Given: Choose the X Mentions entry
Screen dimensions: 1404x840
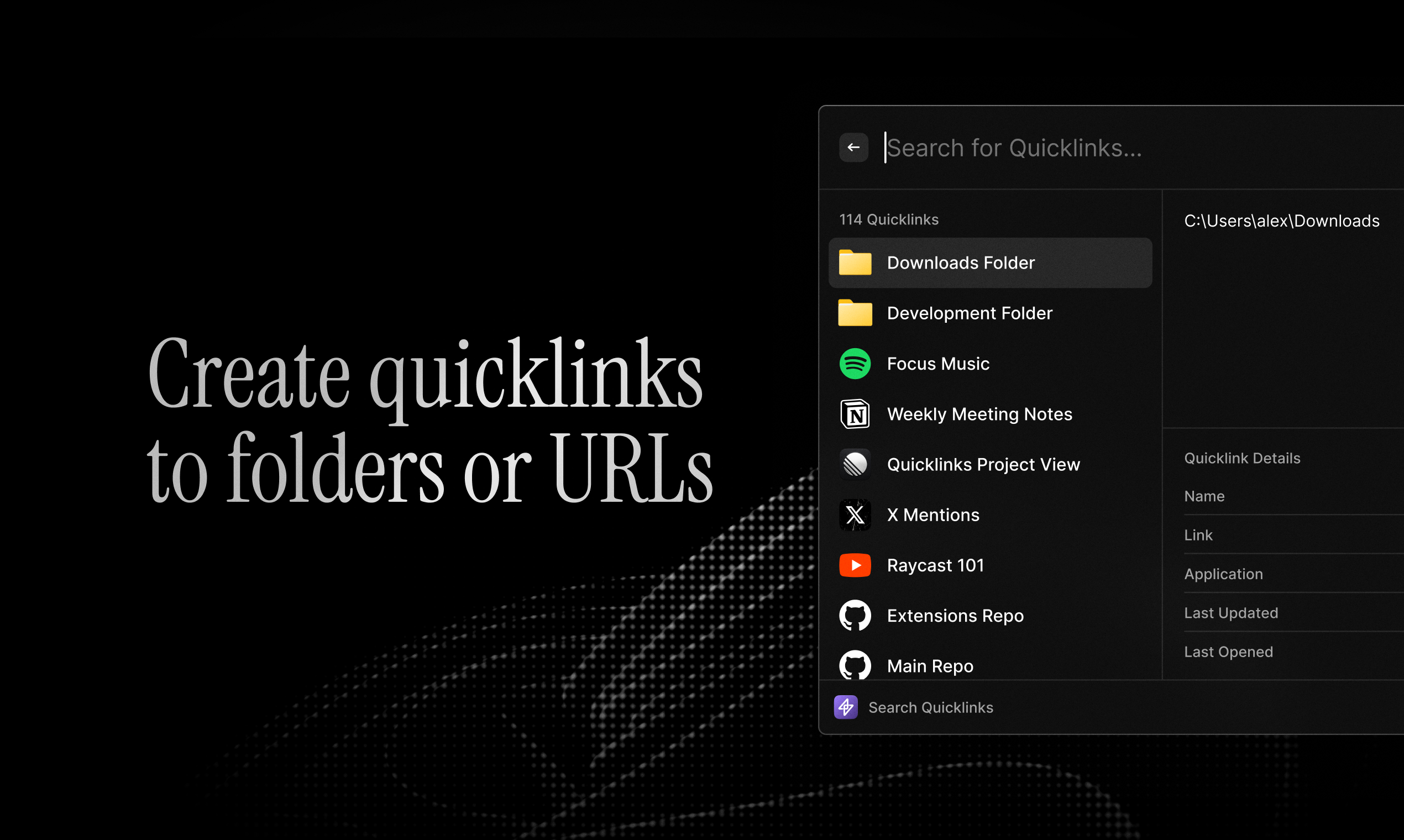Looking at the screenshot, I should [x=933, y=515].
